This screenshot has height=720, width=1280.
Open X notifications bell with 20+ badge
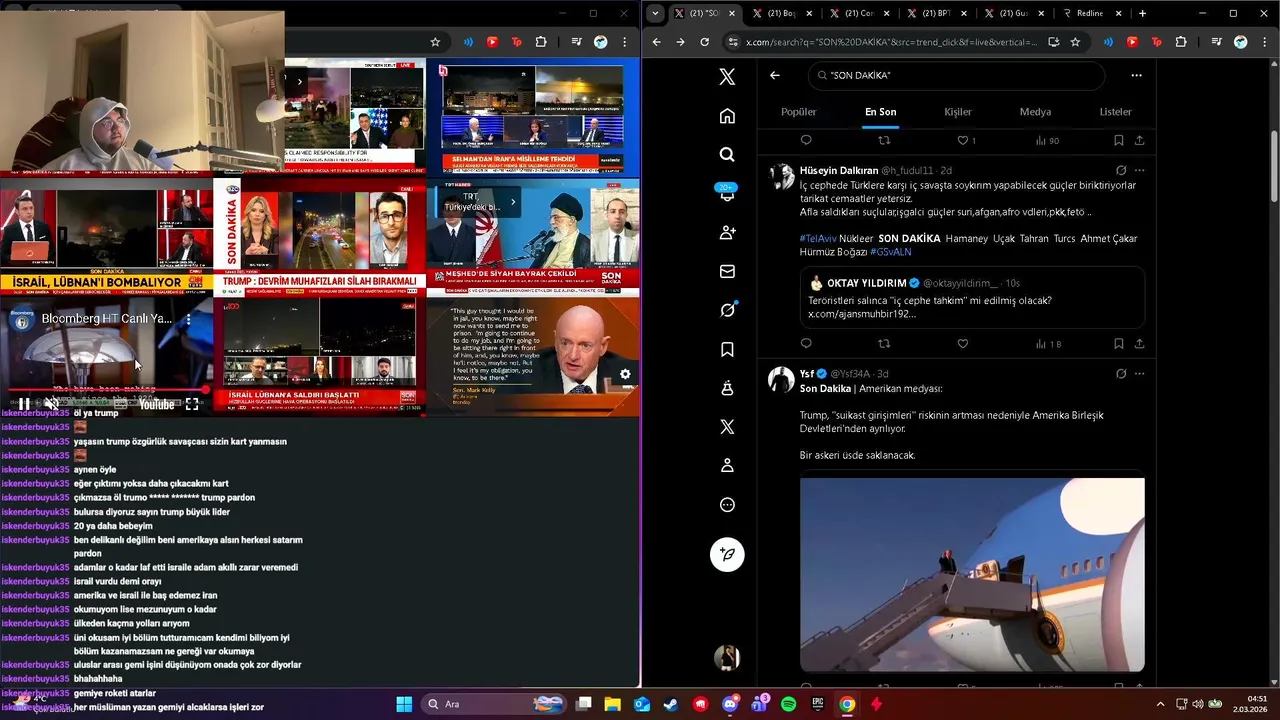click(x=727, y=193)
